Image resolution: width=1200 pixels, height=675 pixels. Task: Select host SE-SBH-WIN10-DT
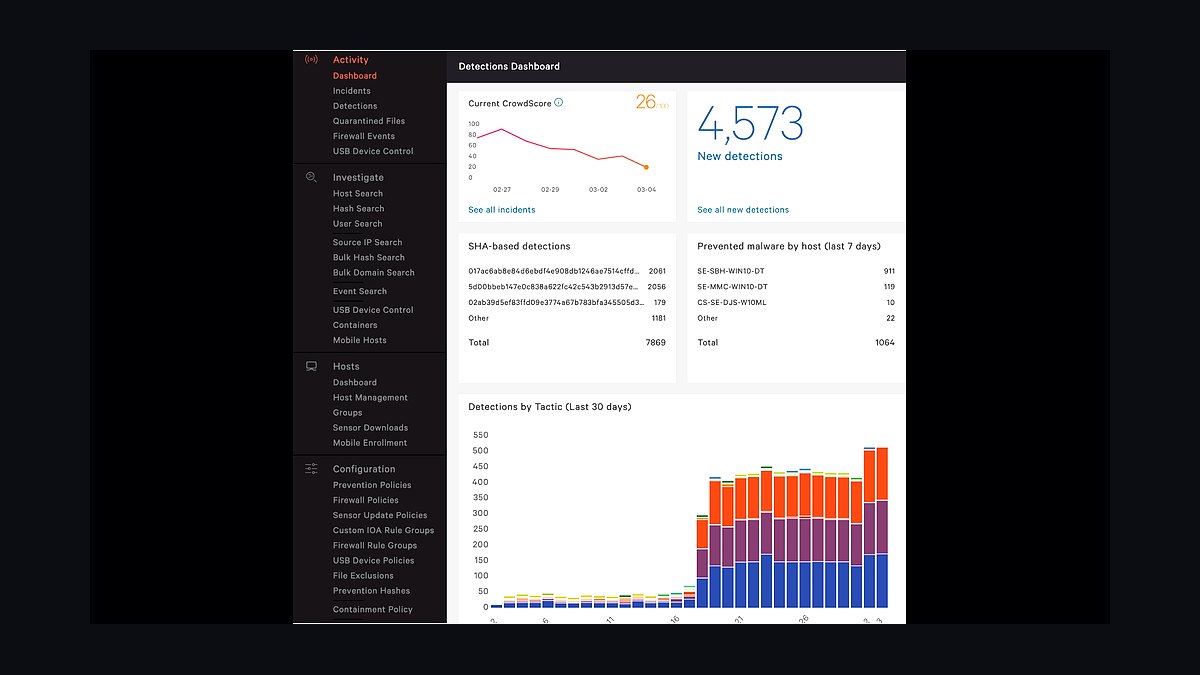click(733, 271)
